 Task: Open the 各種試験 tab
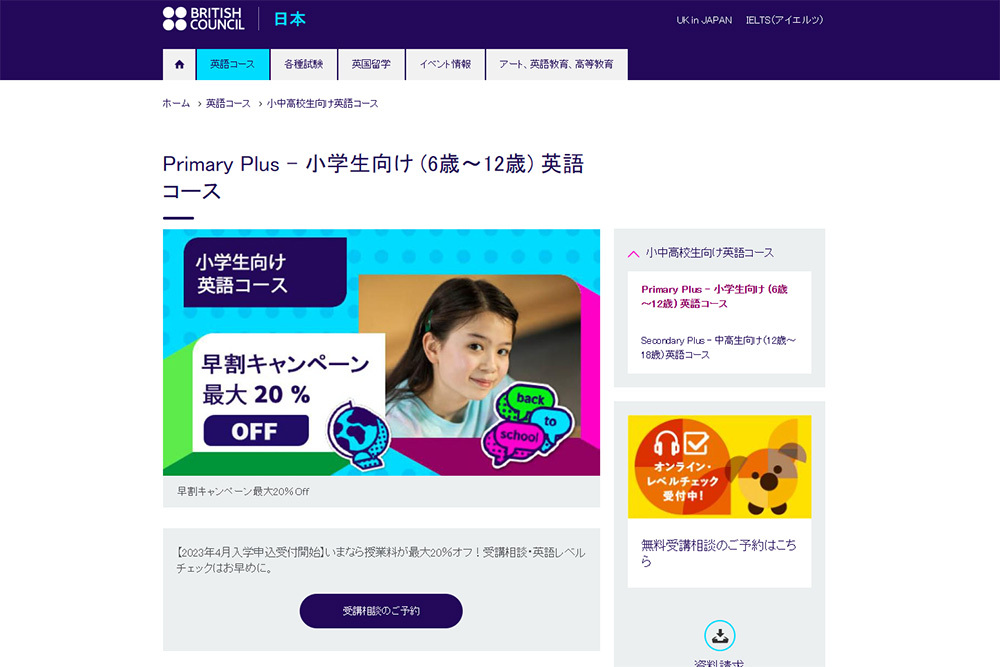[x=304, y=64]
